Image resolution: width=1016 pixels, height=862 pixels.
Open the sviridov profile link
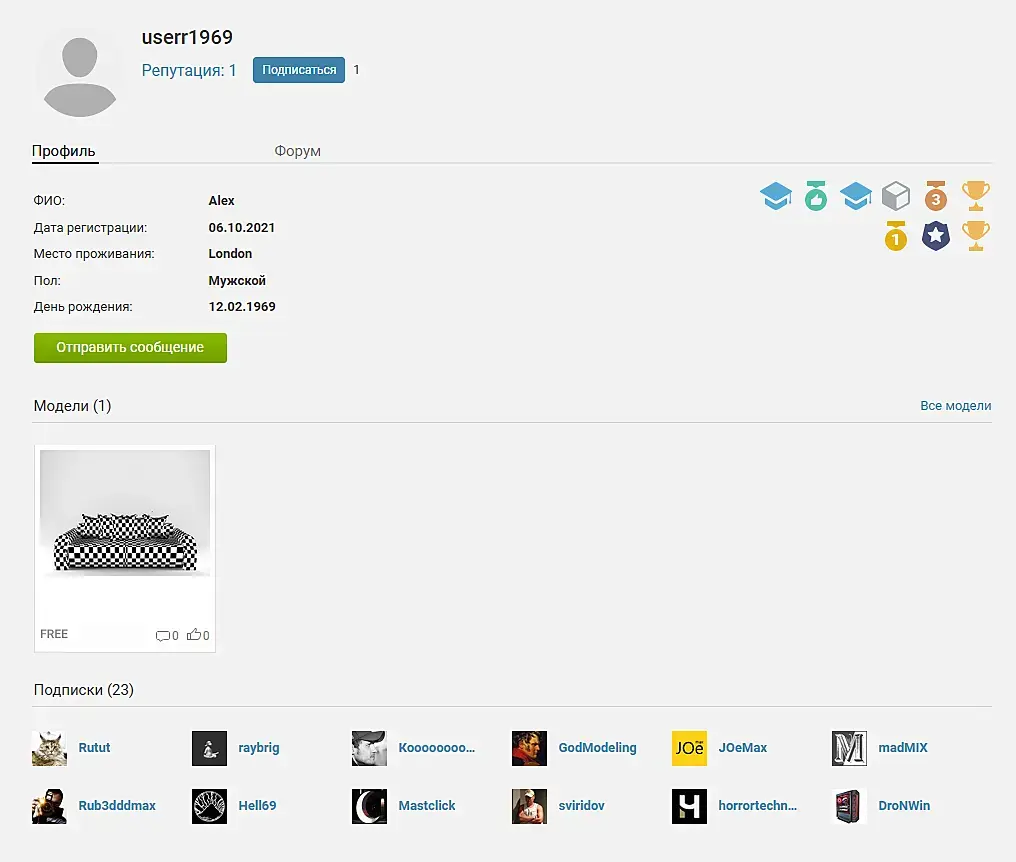tap(581, 806)
